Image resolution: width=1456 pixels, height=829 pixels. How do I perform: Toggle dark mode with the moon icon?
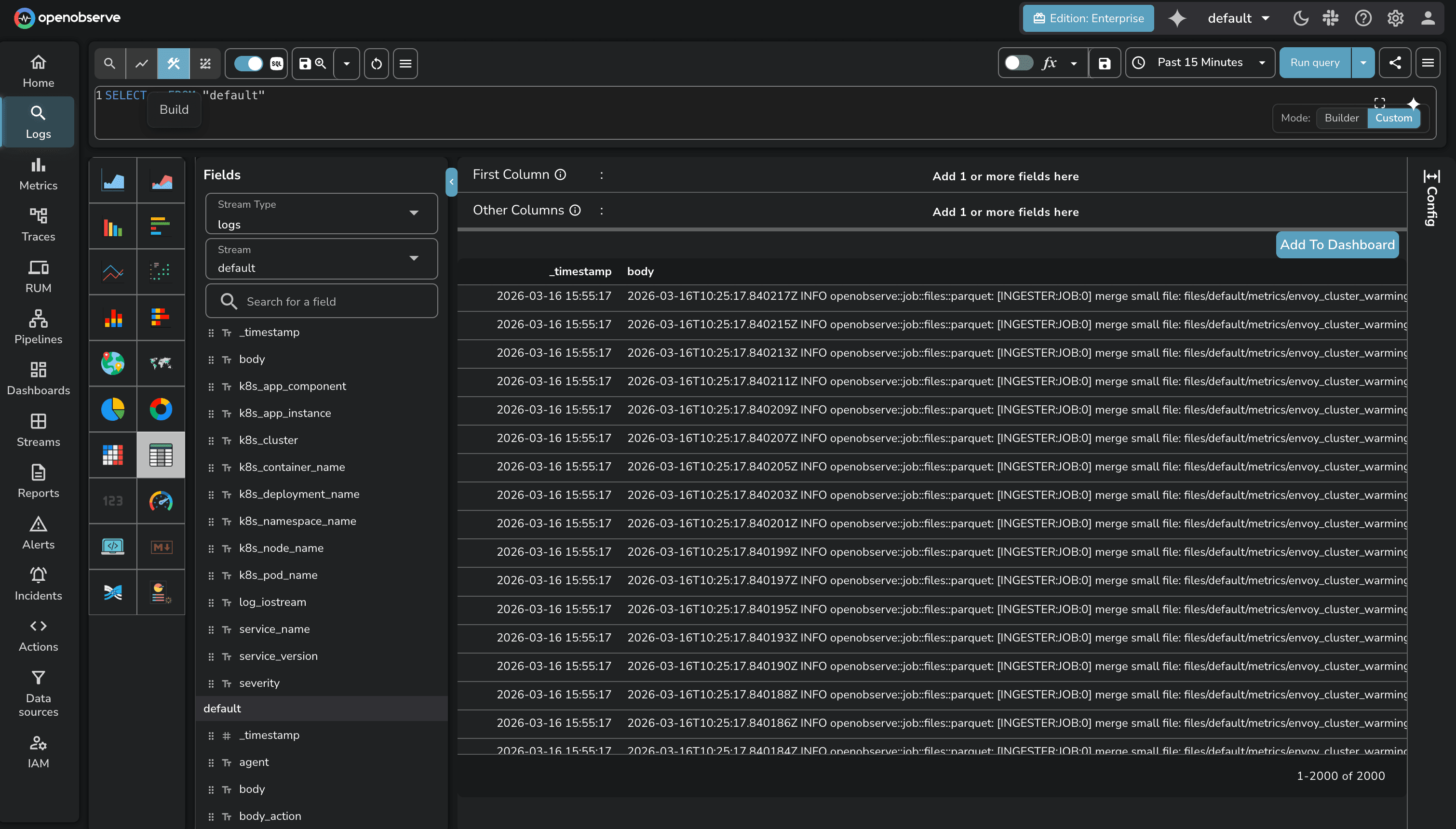click(x=1301, y=18)
